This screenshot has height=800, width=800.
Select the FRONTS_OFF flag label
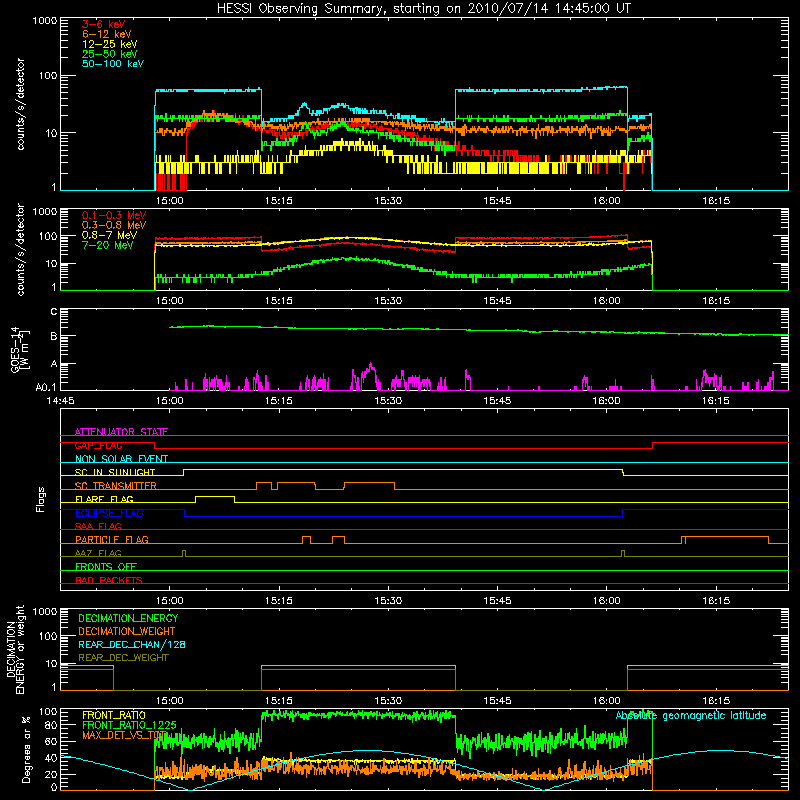(106, 567)
